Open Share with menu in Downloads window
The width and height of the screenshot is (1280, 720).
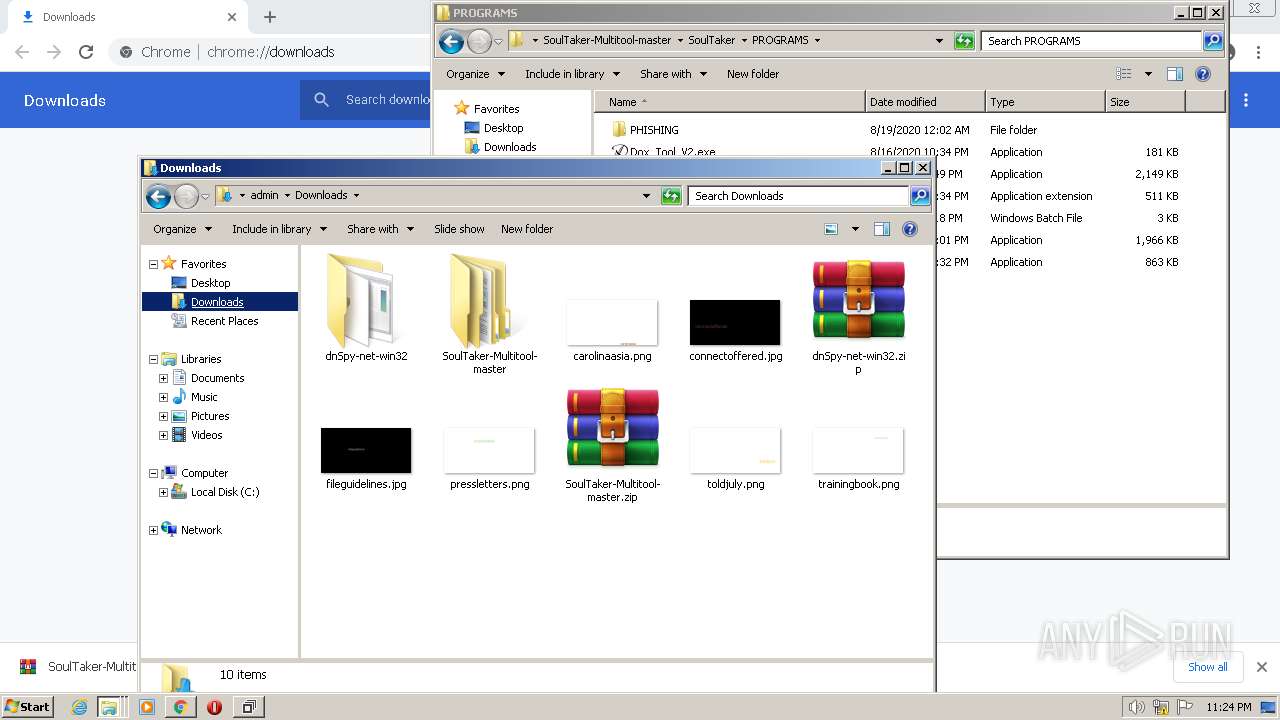pos(380,229)
